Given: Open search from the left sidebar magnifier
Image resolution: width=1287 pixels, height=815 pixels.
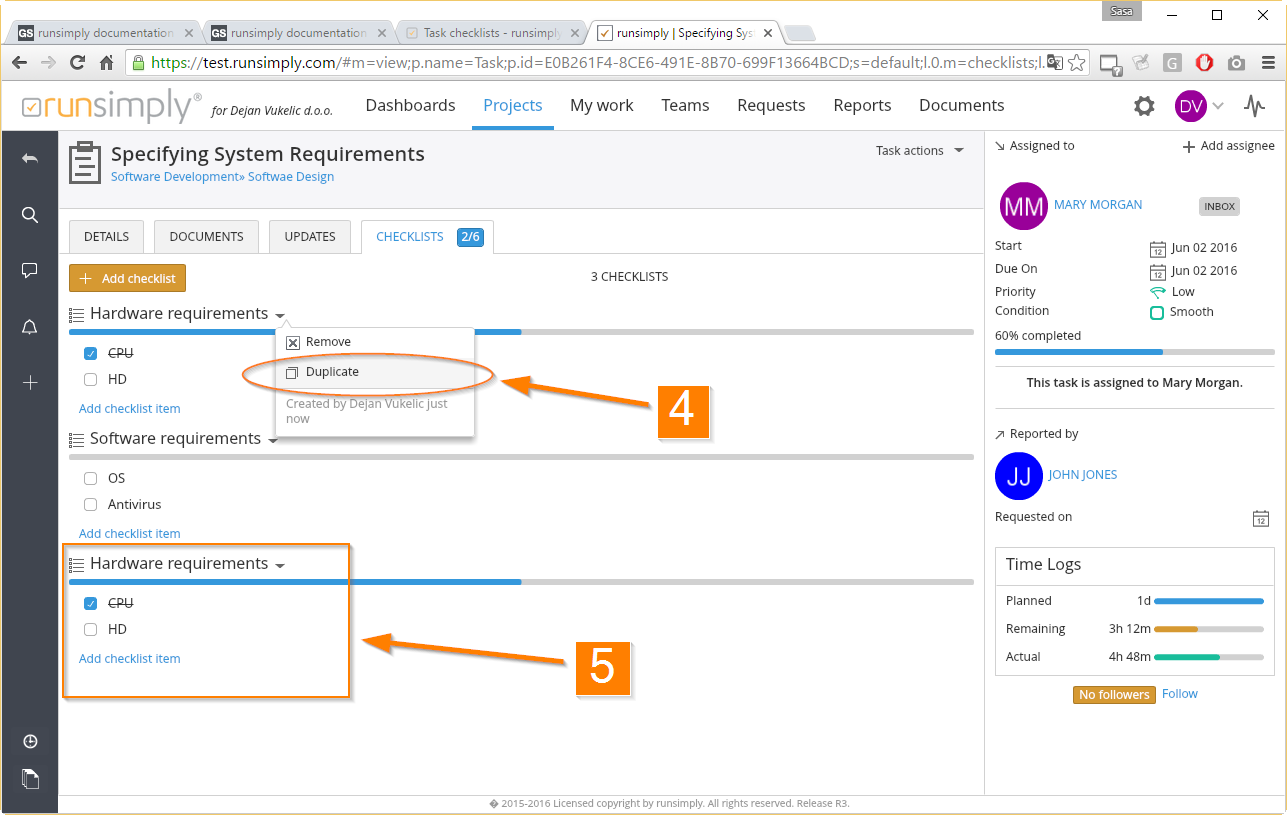Looking at the screenshot, I should (x=30, y=215).
